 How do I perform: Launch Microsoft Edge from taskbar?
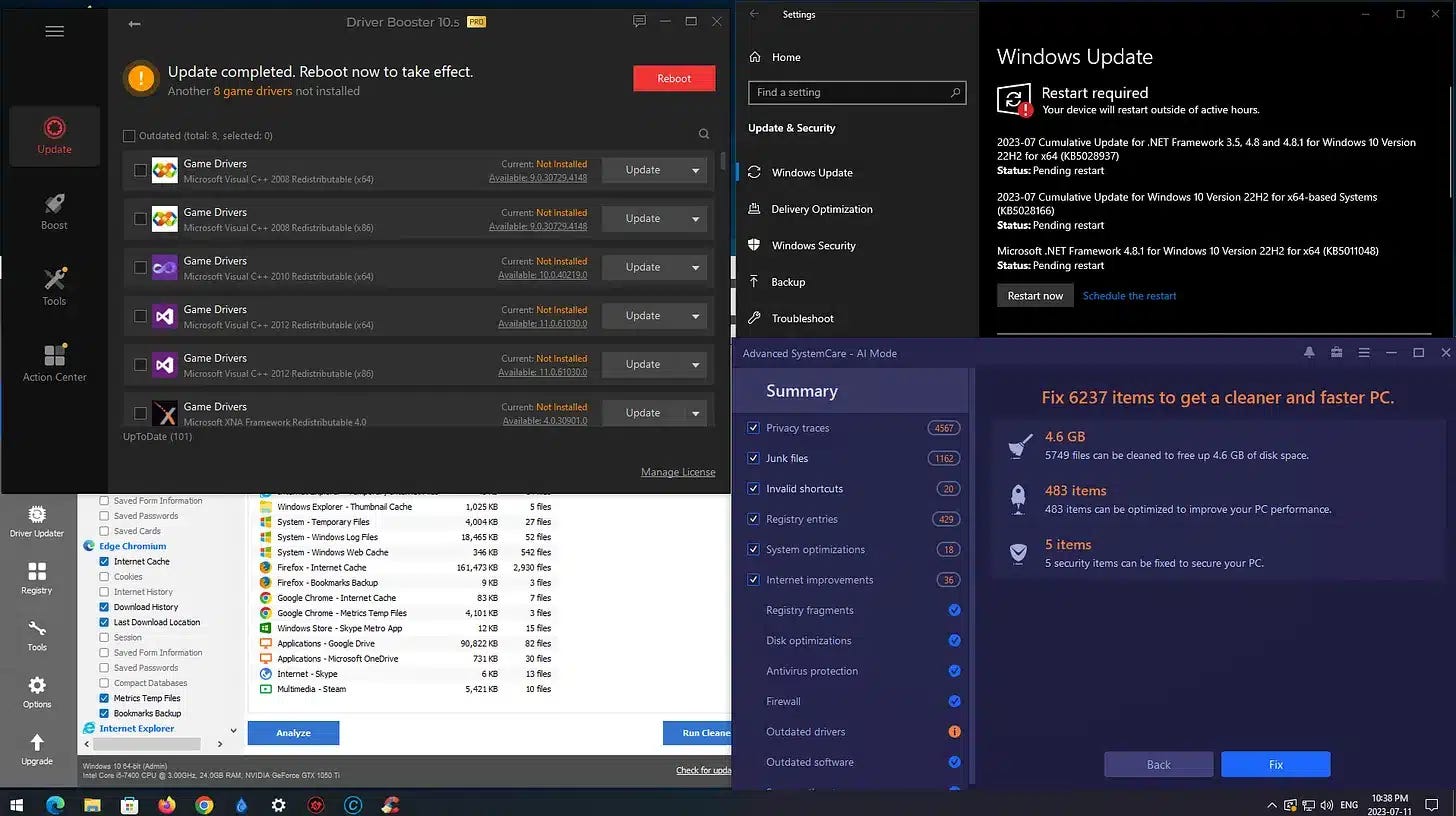click(x=53, y=804)
